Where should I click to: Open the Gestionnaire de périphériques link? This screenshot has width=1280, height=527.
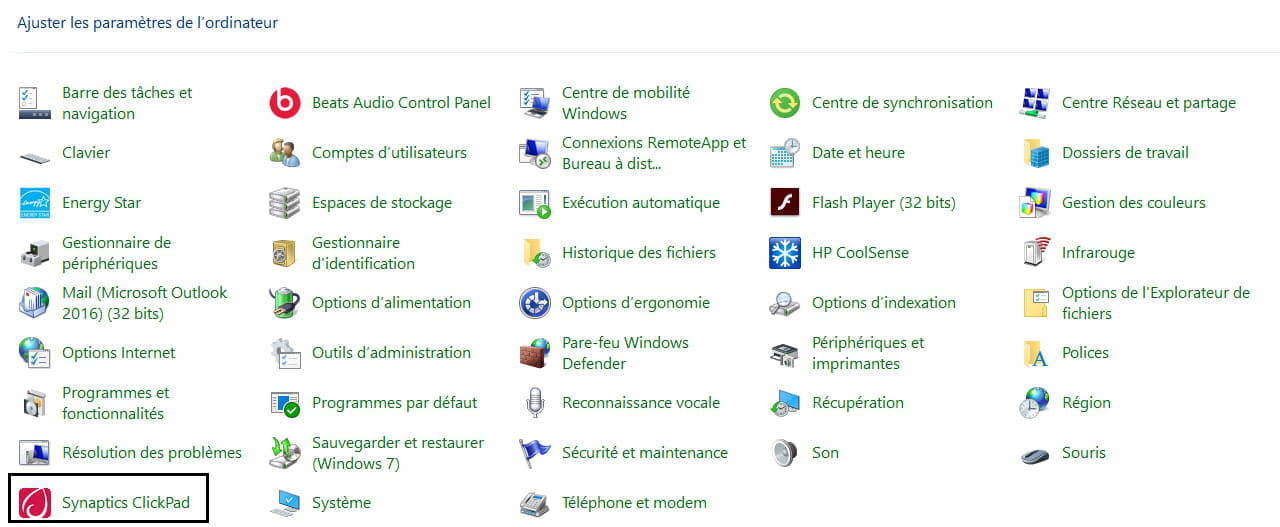(x=116, y=253)
